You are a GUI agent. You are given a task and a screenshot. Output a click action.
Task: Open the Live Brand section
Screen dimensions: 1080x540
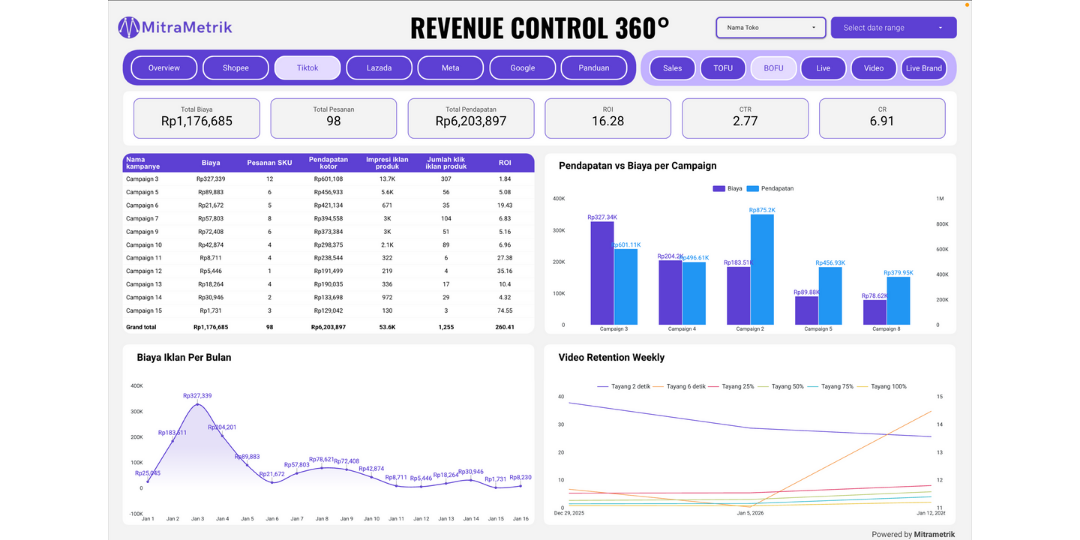pyautogui.click(x=924, y=68)
